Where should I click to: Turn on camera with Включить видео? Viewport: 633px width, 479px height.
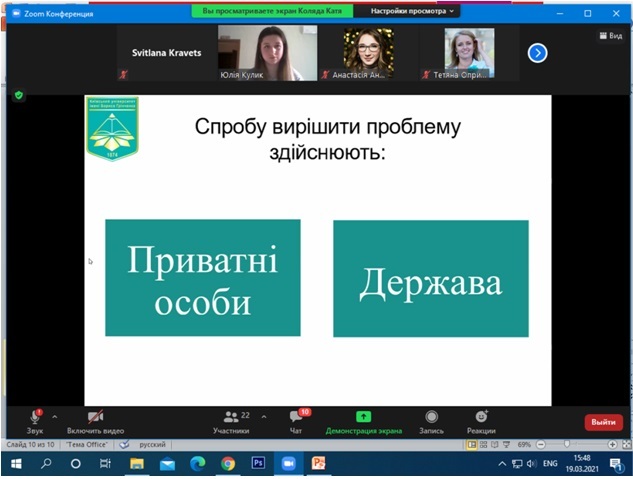97,418
